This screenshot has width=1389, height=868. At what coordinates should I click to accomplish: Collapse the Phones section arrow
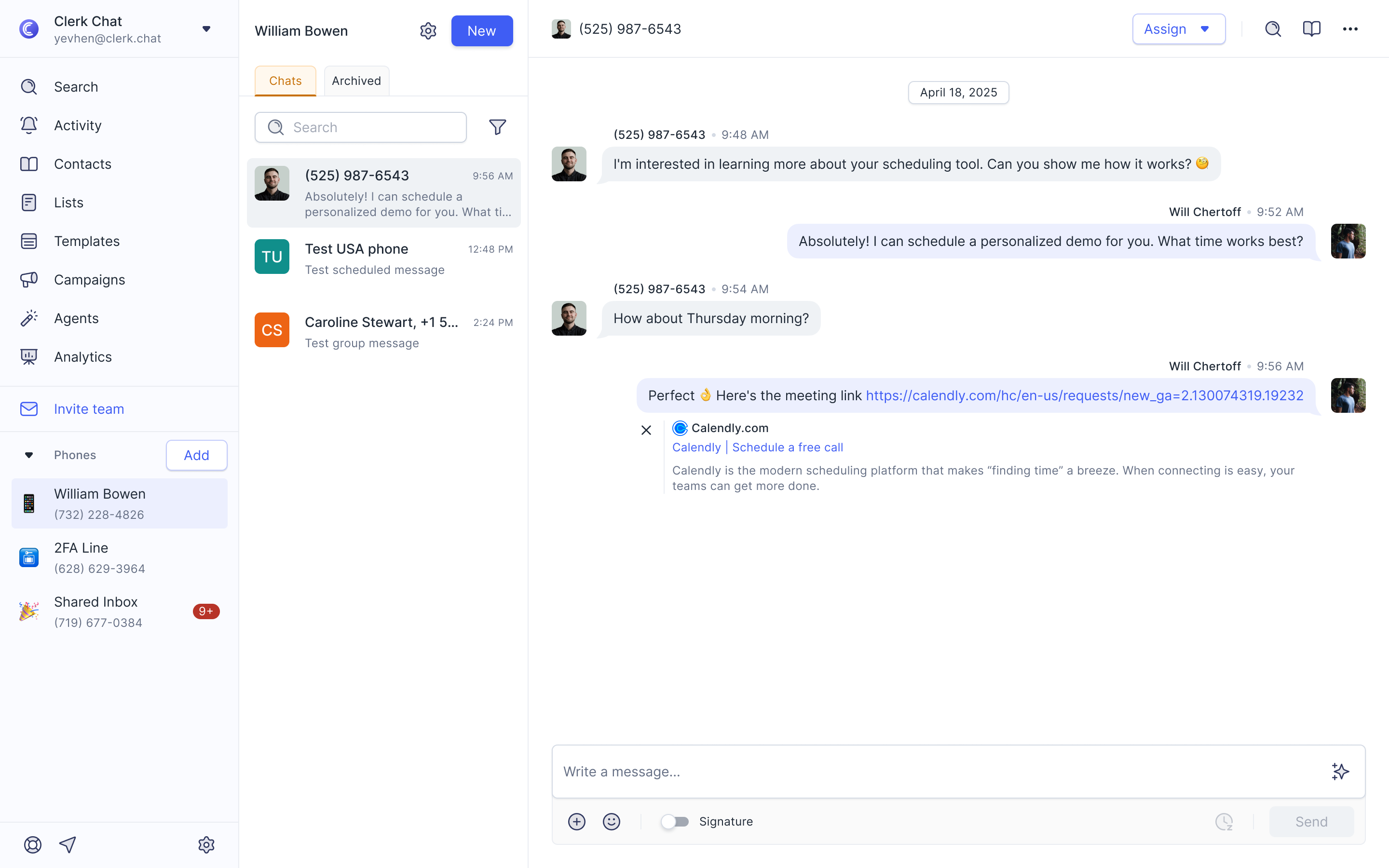pos(29,455)
